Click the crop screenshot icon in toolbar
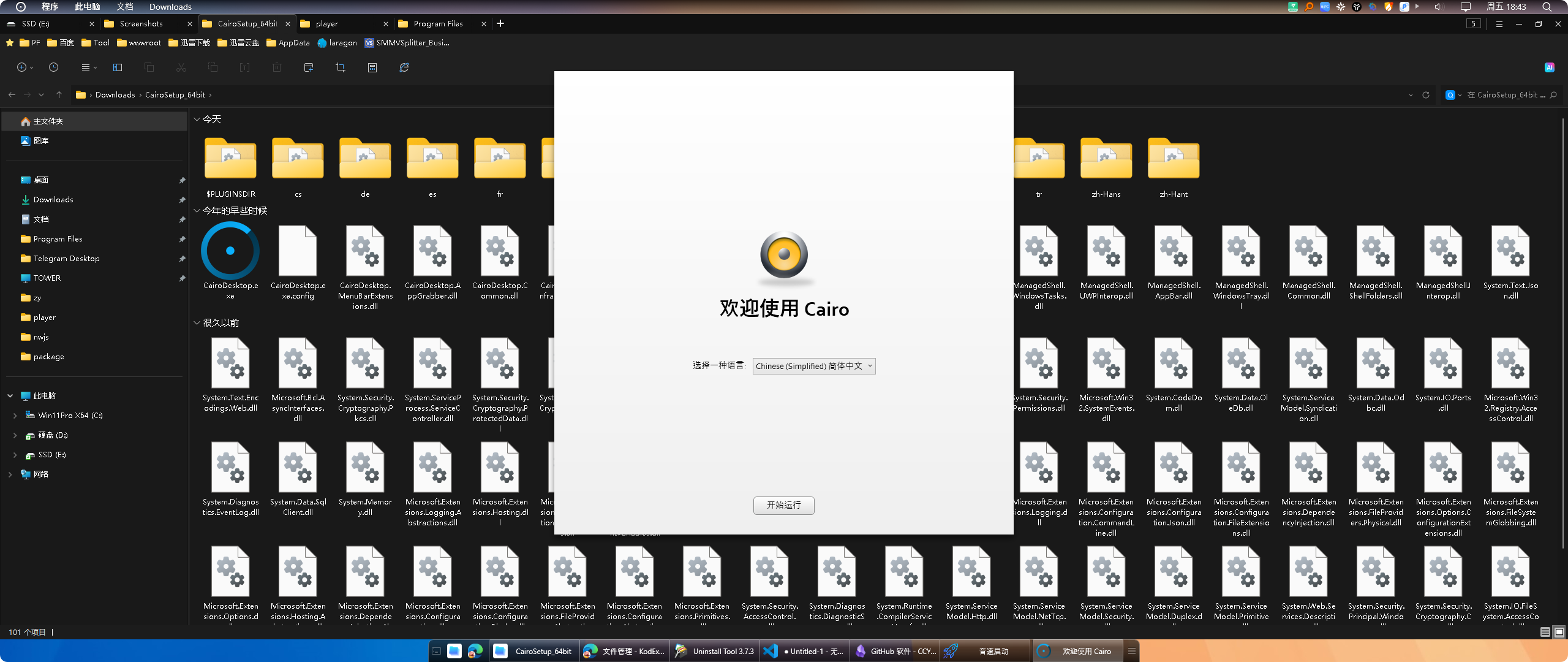The height and width of the screenshot is (662, 1568). click(341, 67)
